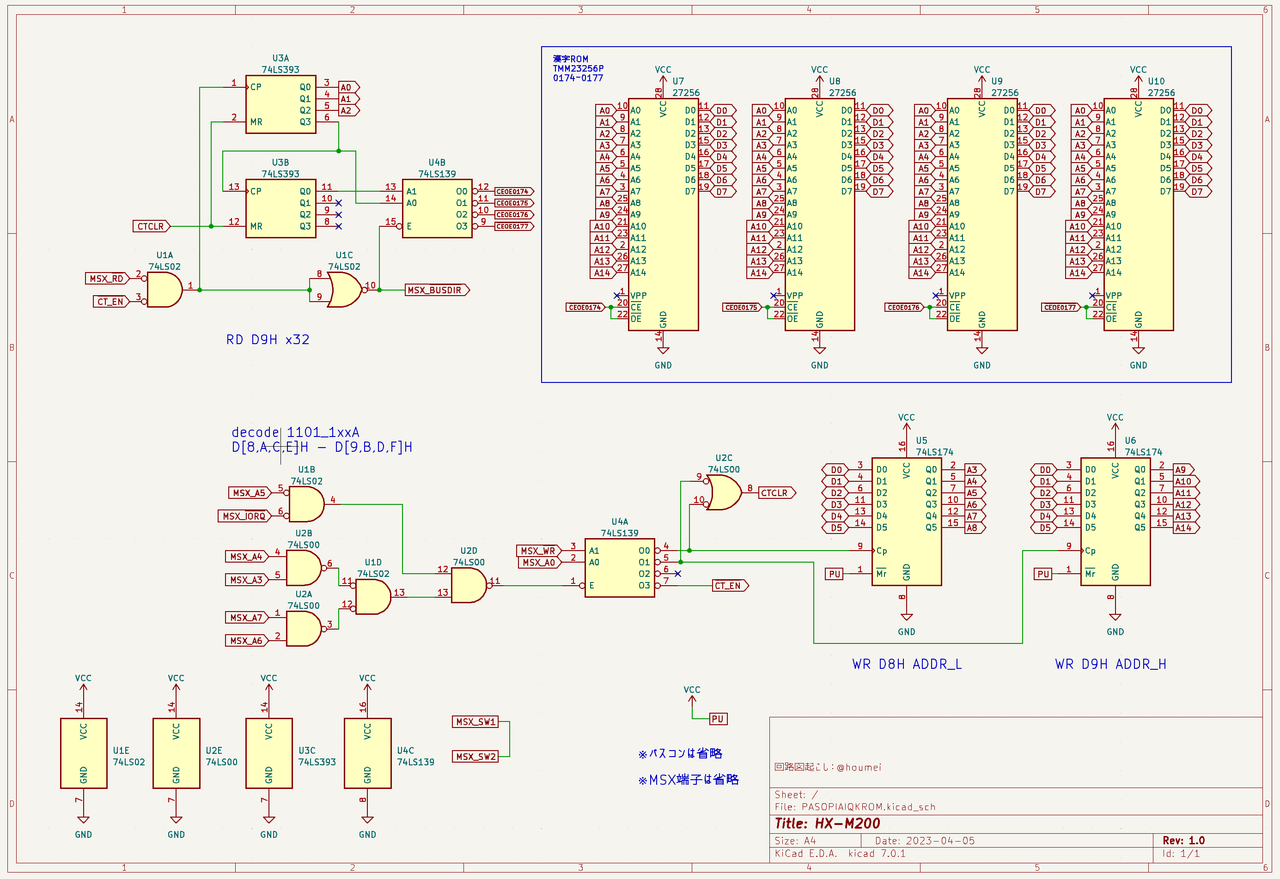Click the U3A 74LS393 counter block
Screen dimensions: 1280x879
pos(277,104)
